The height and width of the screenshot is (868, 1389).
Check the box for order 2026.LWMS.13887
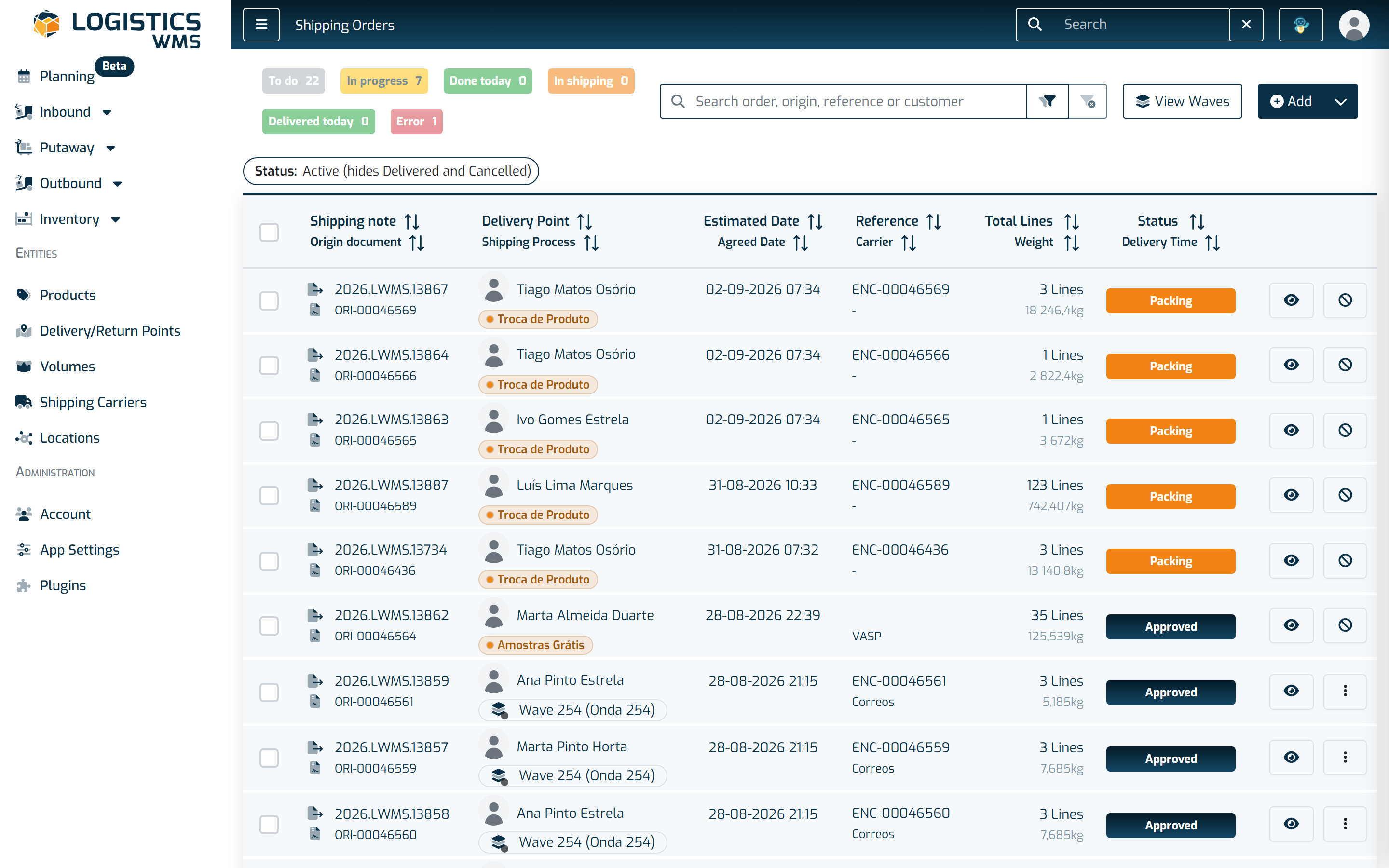click(x=269, y=495)
